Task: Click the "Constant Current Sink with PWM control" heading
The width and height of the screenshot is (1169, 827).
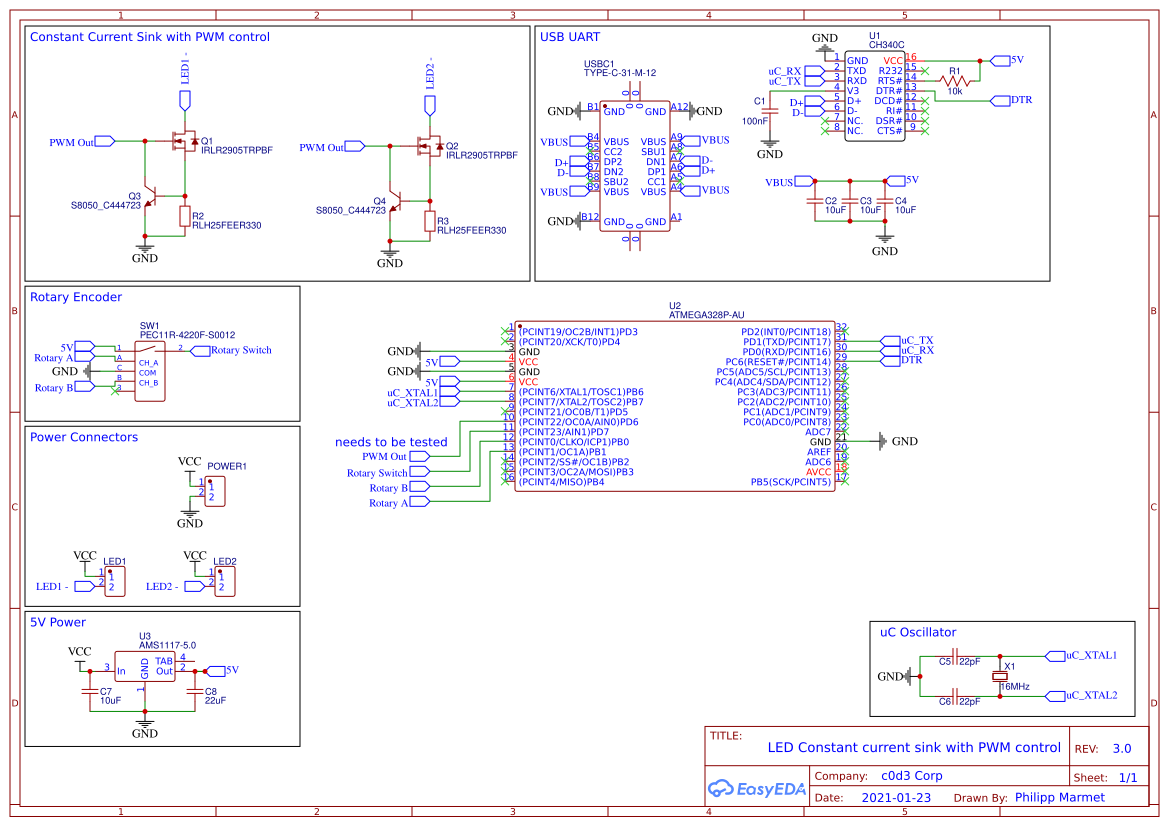Action: (150, 37)
